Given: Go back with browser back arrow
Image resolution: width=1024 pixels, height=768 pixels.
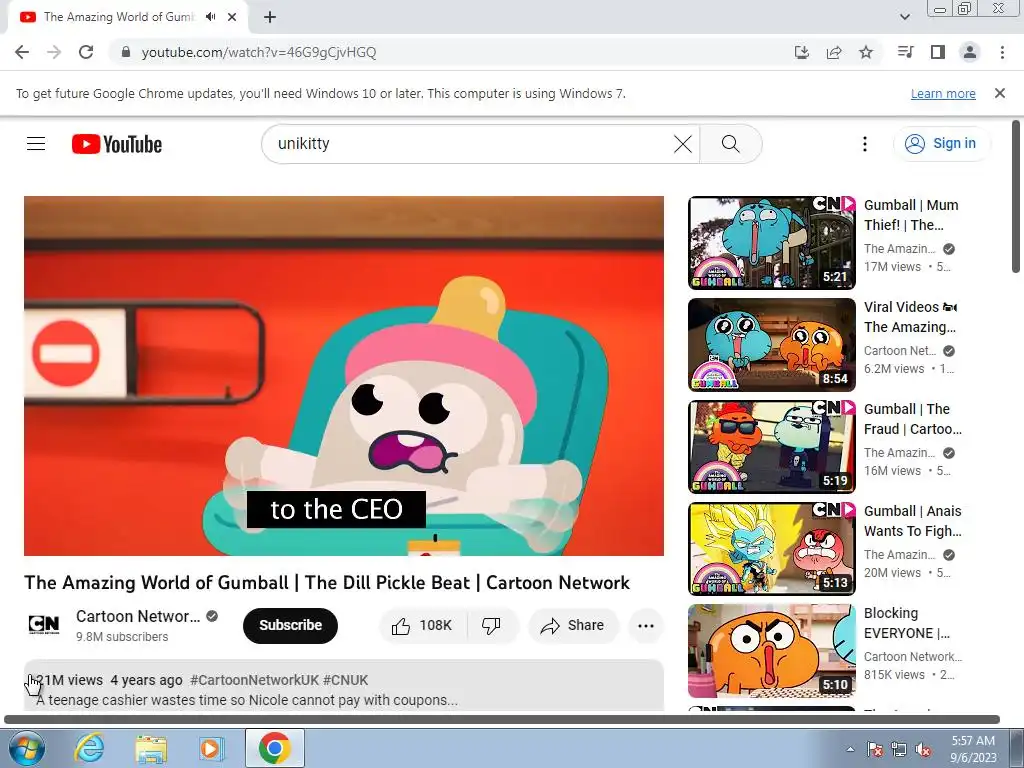Looking at the screenshot, I should [x=22, y=52].
